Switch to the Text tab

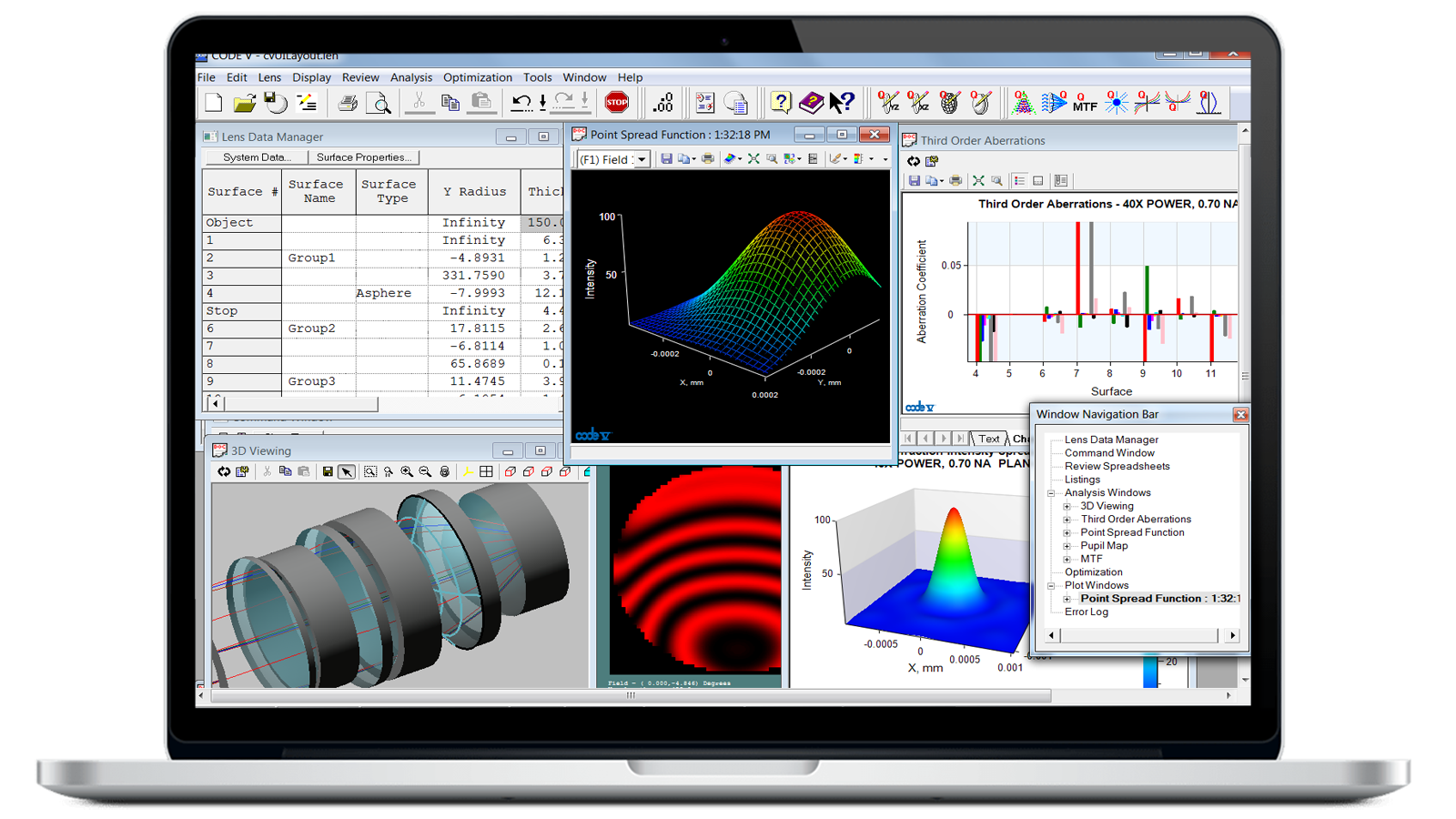click(x=989, y=439)
